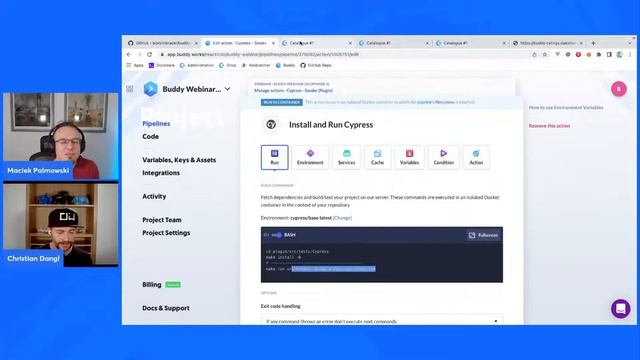
Task: Open the Run settings tab
Action: click(274, 157)
